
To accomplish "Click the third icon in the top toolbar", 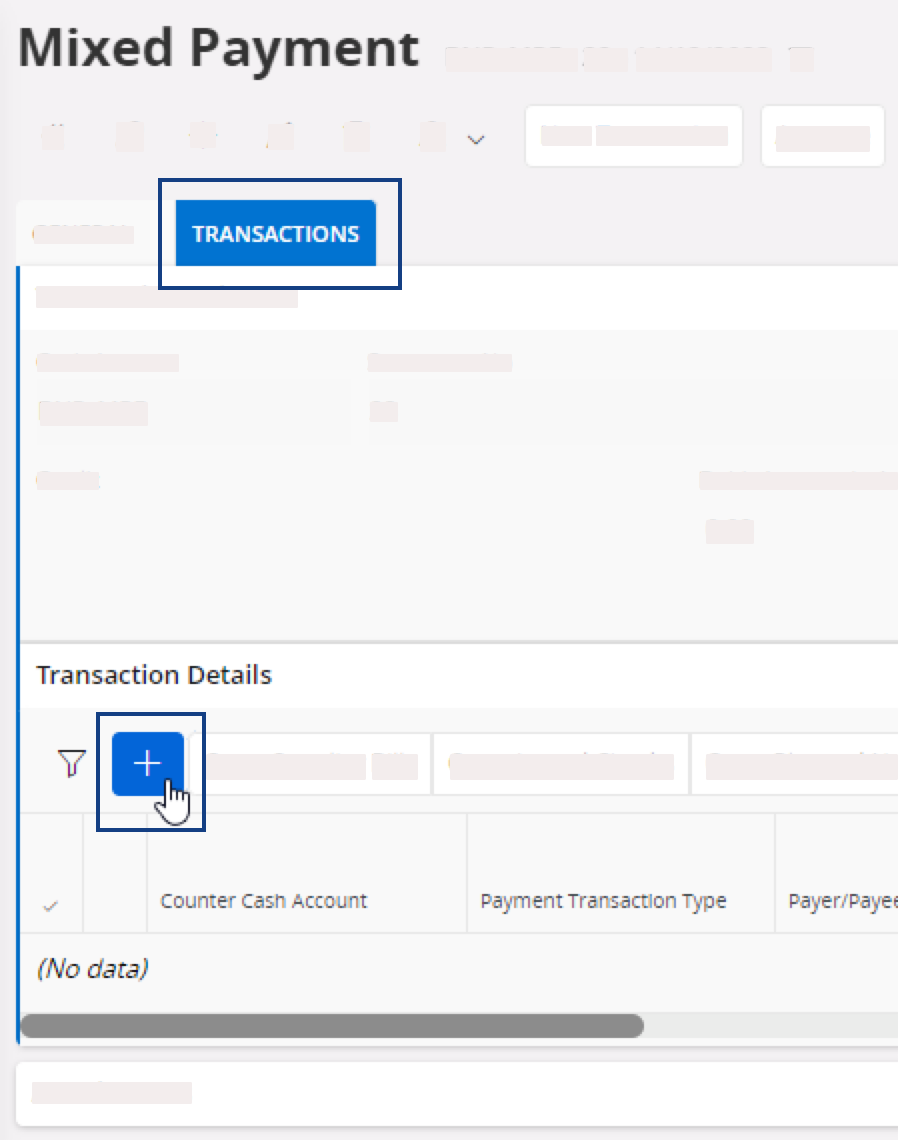I will (x=204, y=136).
